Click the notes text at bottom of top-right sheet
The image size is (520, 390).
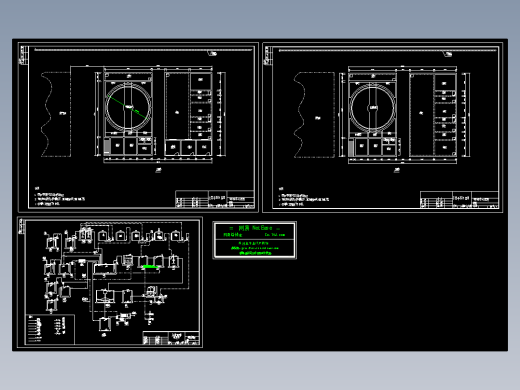304,197
